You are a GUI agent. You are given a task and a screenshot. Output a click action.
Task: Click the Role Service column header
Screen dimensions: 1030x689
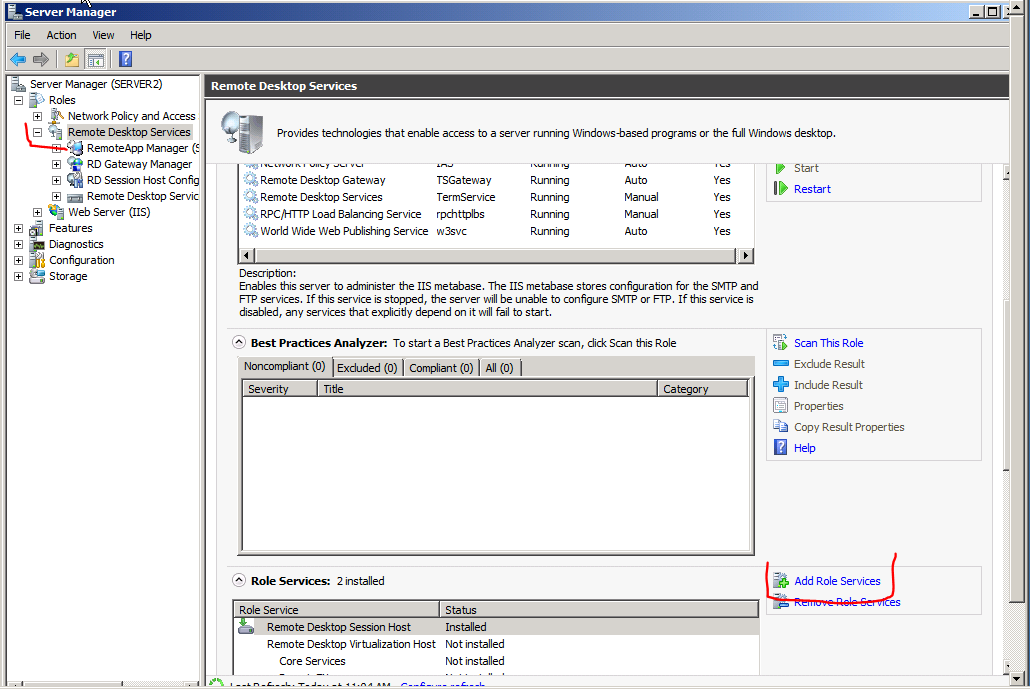[x=336, y=610]
